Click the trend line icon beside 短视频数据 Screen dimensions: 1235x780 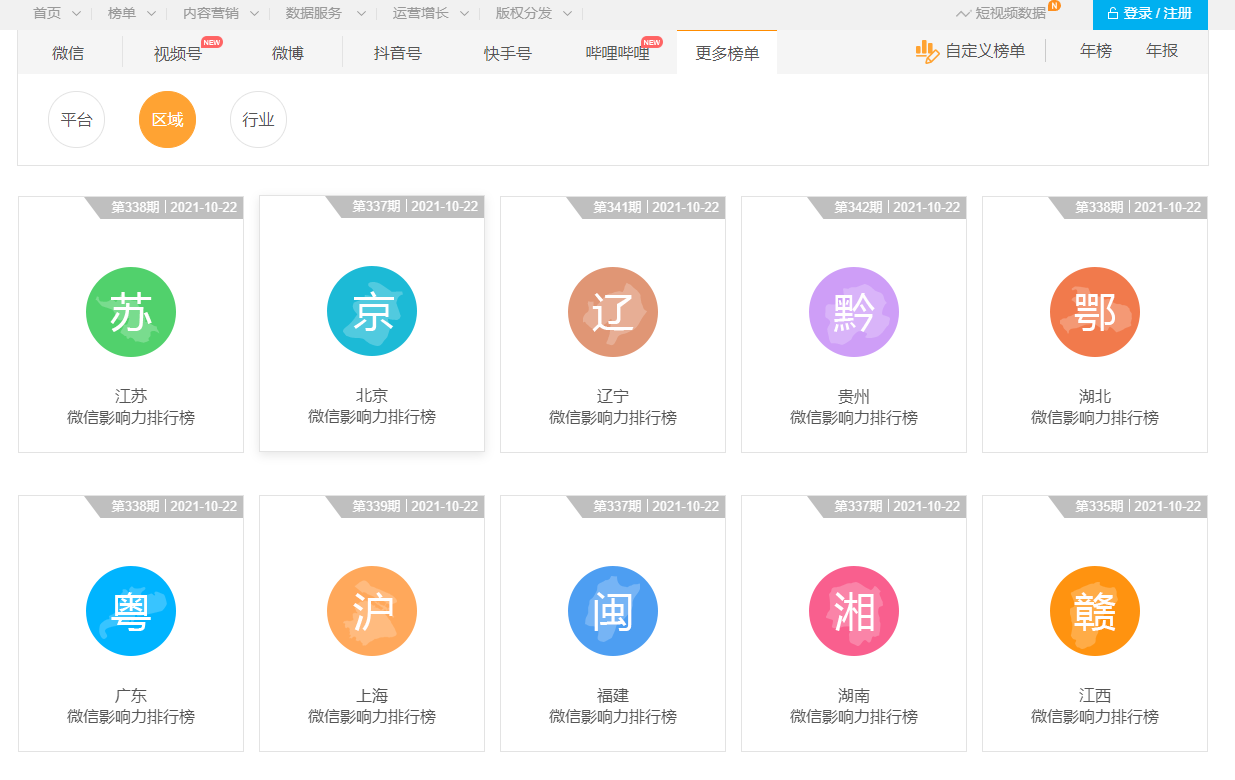tap(963, 14)
